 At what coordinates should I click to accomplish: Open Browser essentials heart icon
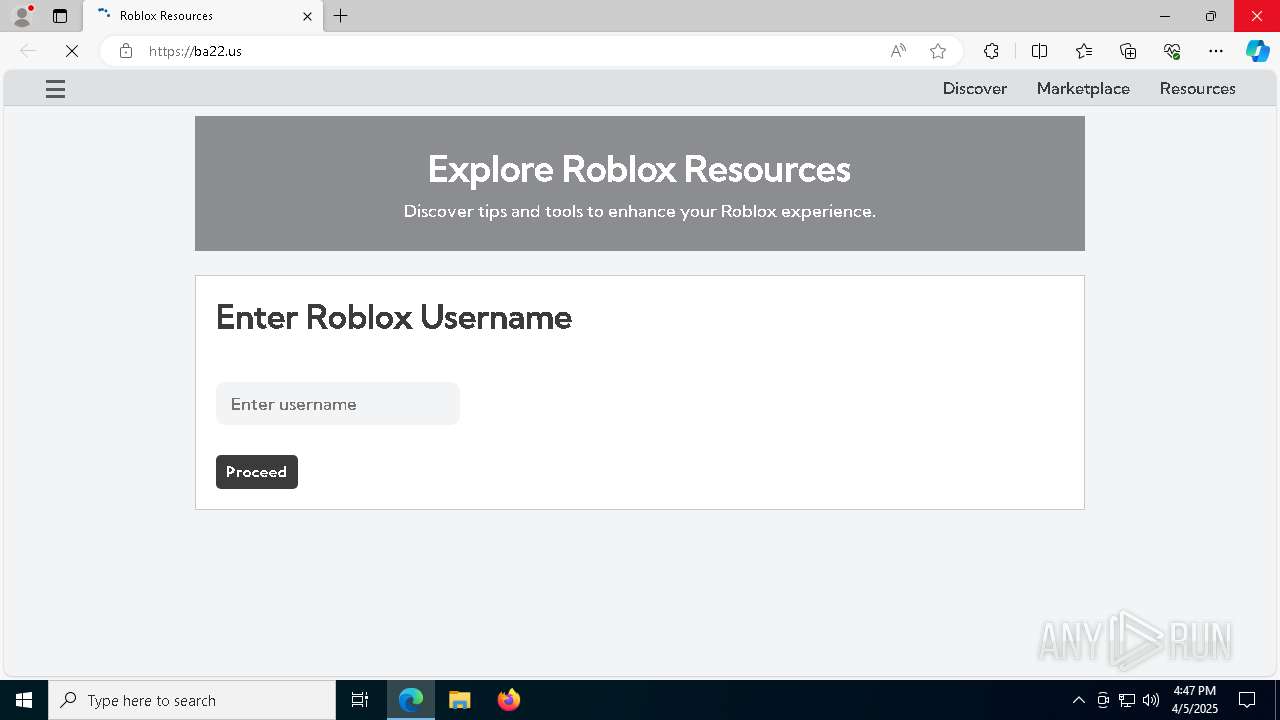click(x=1172, y=51)
